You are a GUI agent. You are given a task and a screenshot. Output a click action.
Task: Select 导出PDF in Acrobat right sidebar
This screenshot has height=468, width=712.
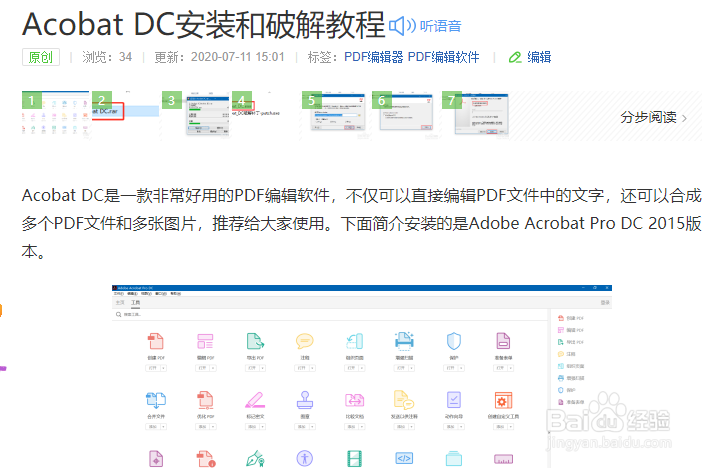pos(571,342)
